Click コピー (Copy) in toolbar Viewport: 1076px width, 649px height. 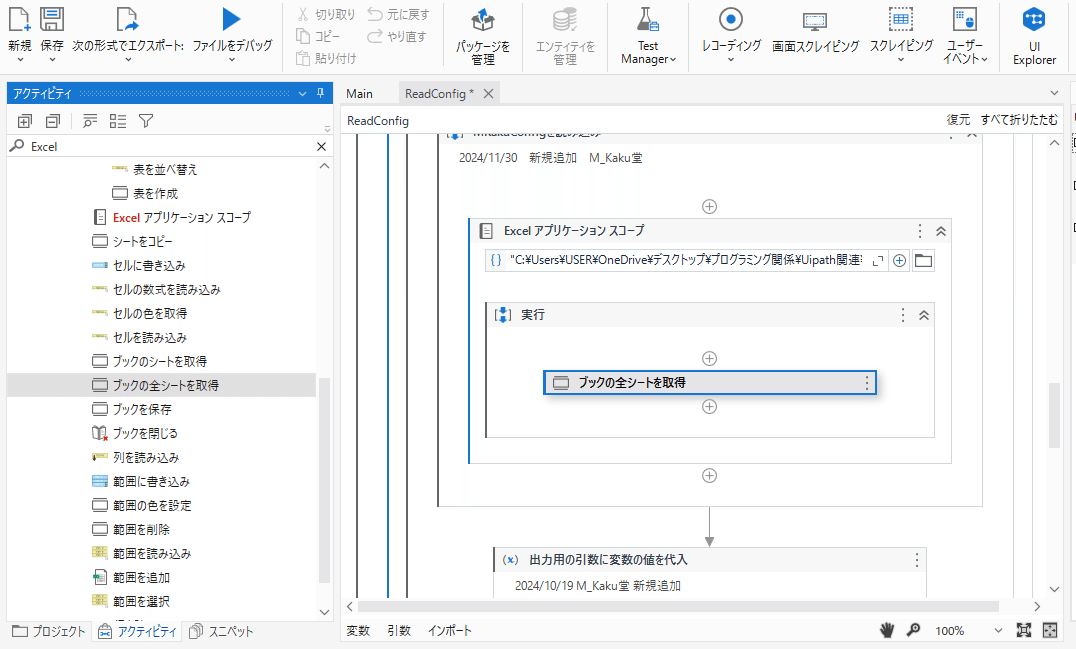(318, 36)
